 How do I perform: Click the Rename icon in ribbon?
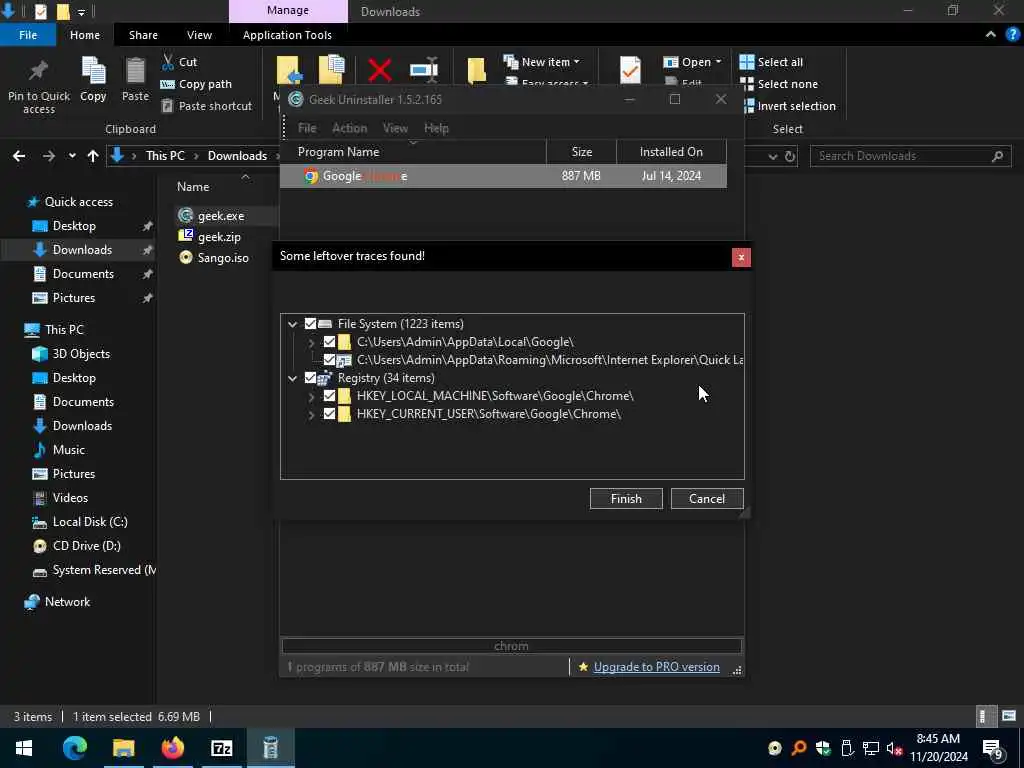[424, 70]
